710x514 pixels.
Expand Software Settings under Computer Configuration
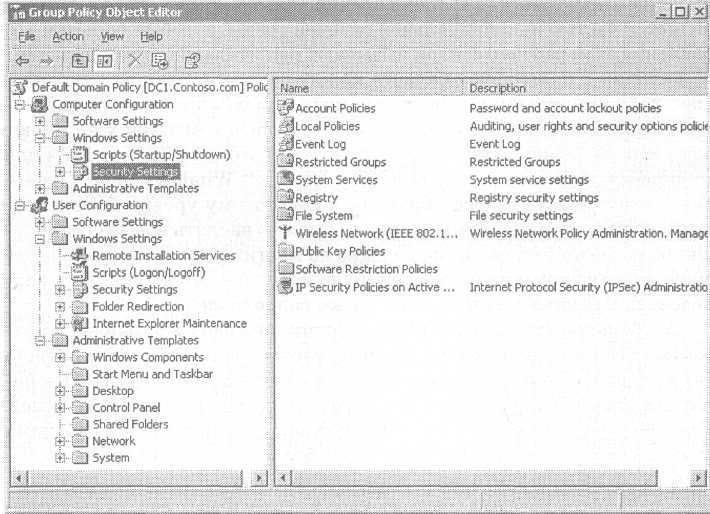[40, 121]
